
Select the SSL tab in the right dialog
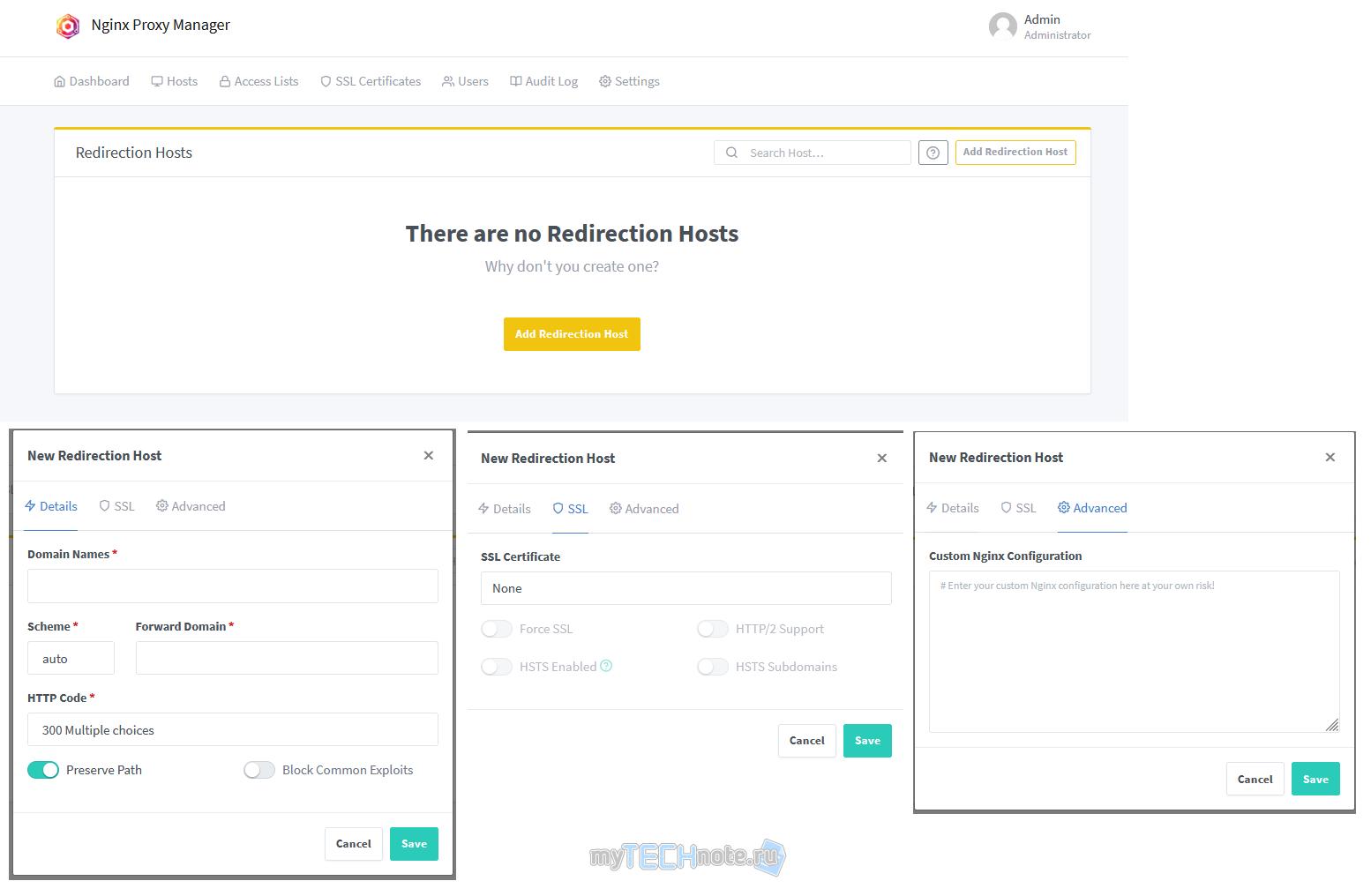(x=1019, y=508)
